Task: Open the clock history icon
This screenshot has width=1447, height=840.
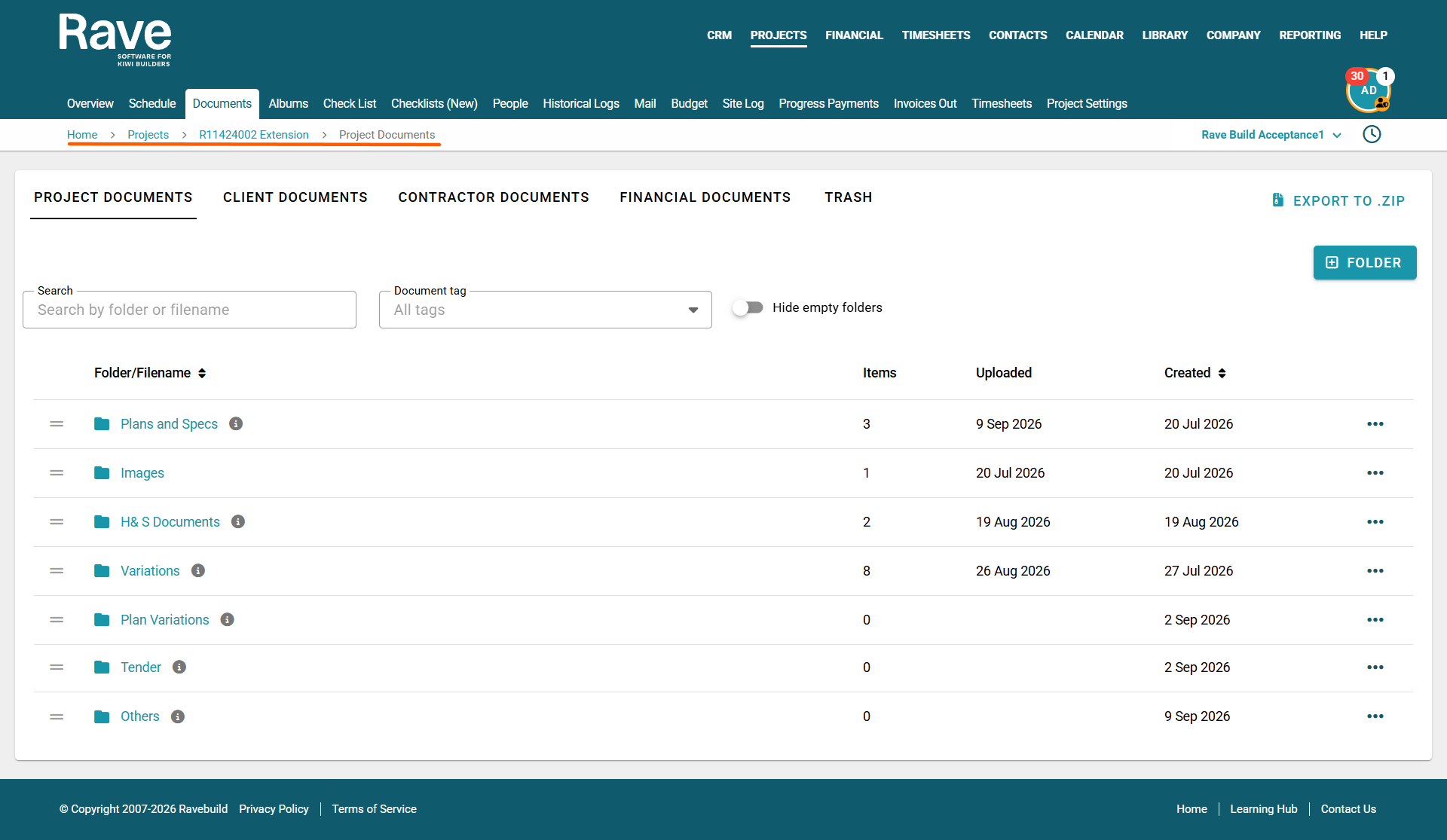Action: tap(1372, 134)
